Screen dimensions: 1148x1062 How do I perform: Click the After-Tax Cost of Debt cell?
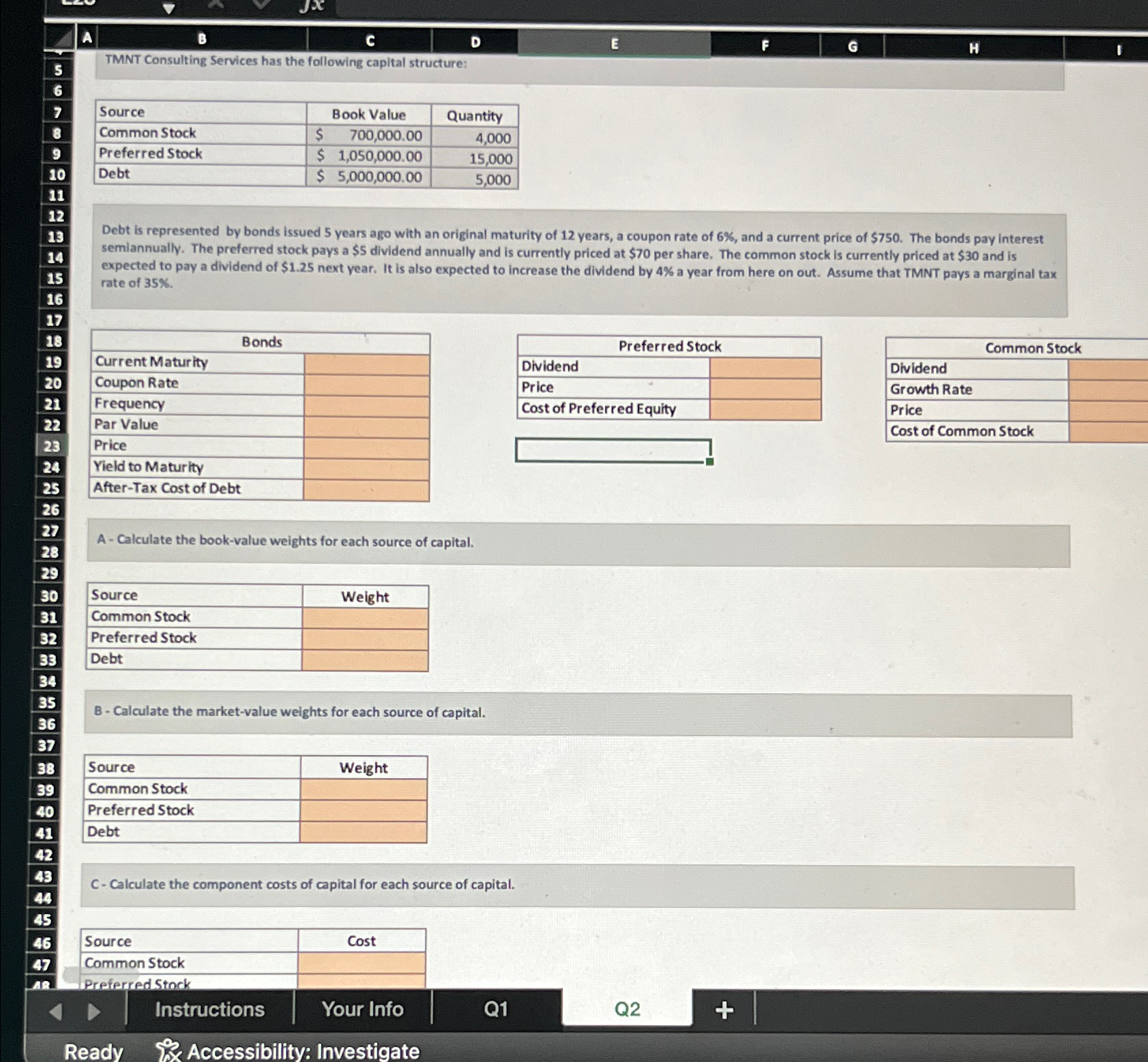[x=366, y=490]
